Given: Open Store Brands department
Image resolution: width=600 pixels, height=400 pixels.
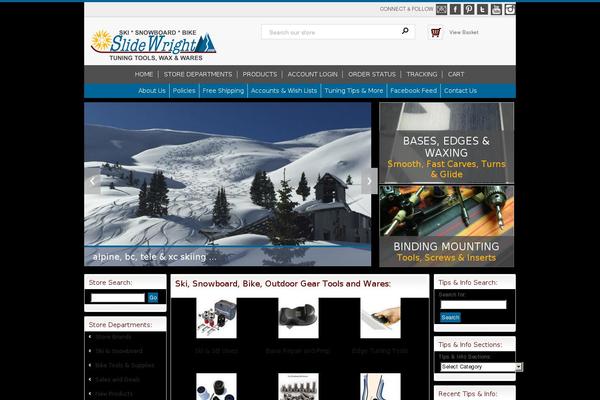Looking at the screenshot, I should [x=113, y=337].
